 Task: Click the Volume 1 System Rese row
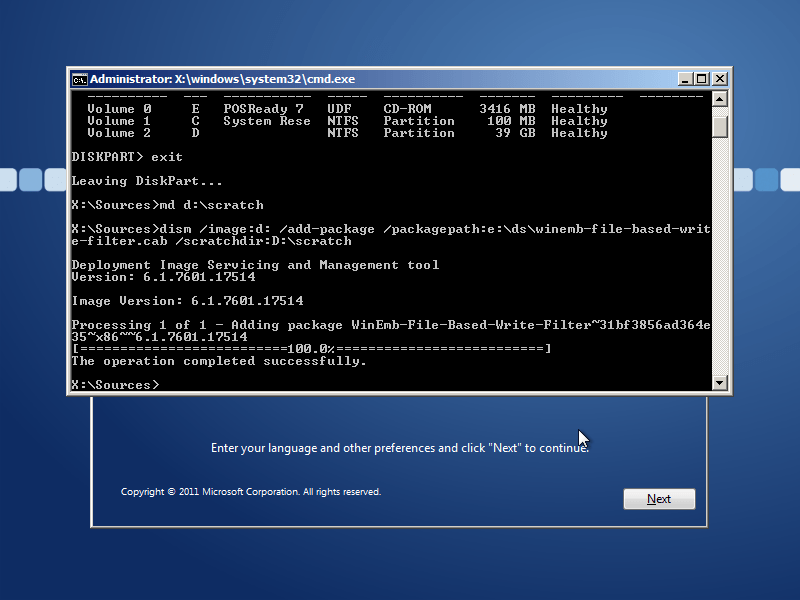point(347,121)
